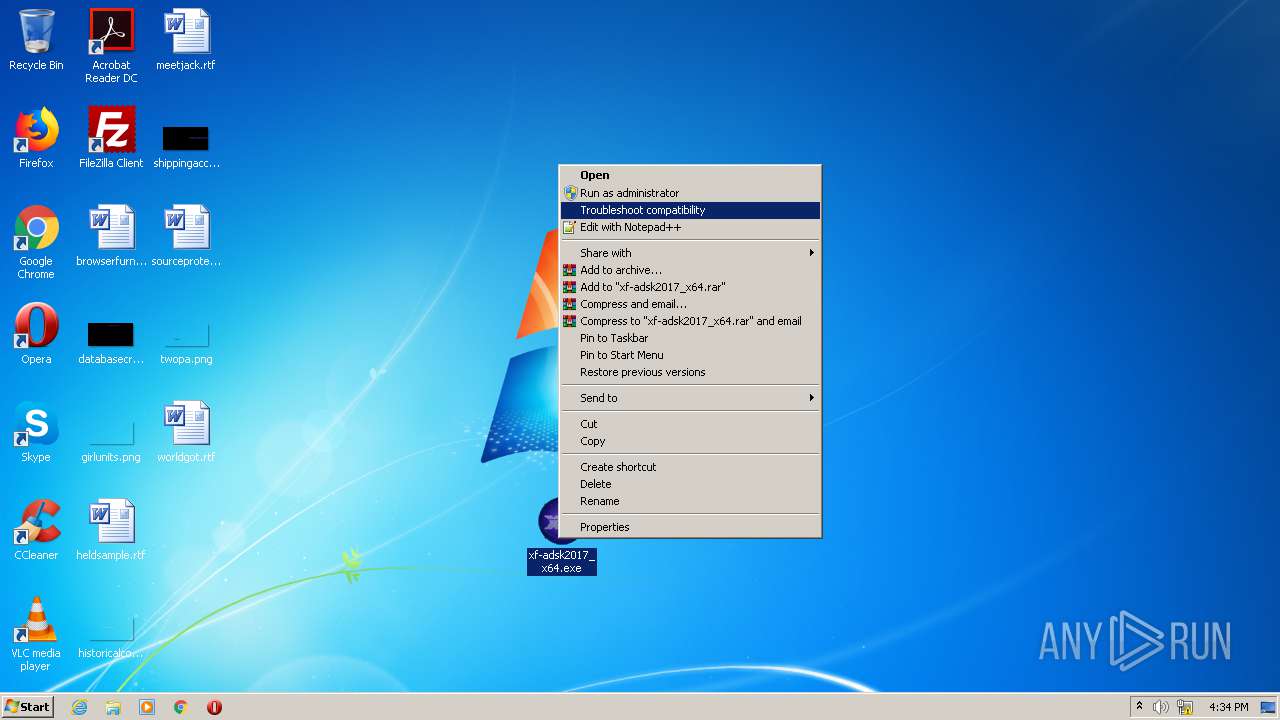Select Acrobat Reader DC desktop shortcut
This screenshot has height=720, width=1280.
[111, 46]
